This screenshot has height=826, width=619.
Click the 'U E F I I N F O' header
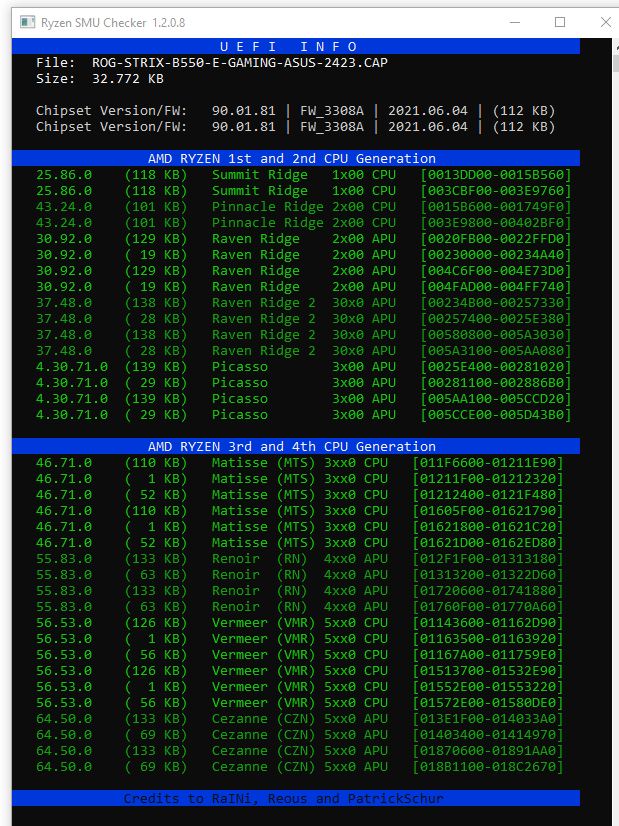(x=289, y=46)
